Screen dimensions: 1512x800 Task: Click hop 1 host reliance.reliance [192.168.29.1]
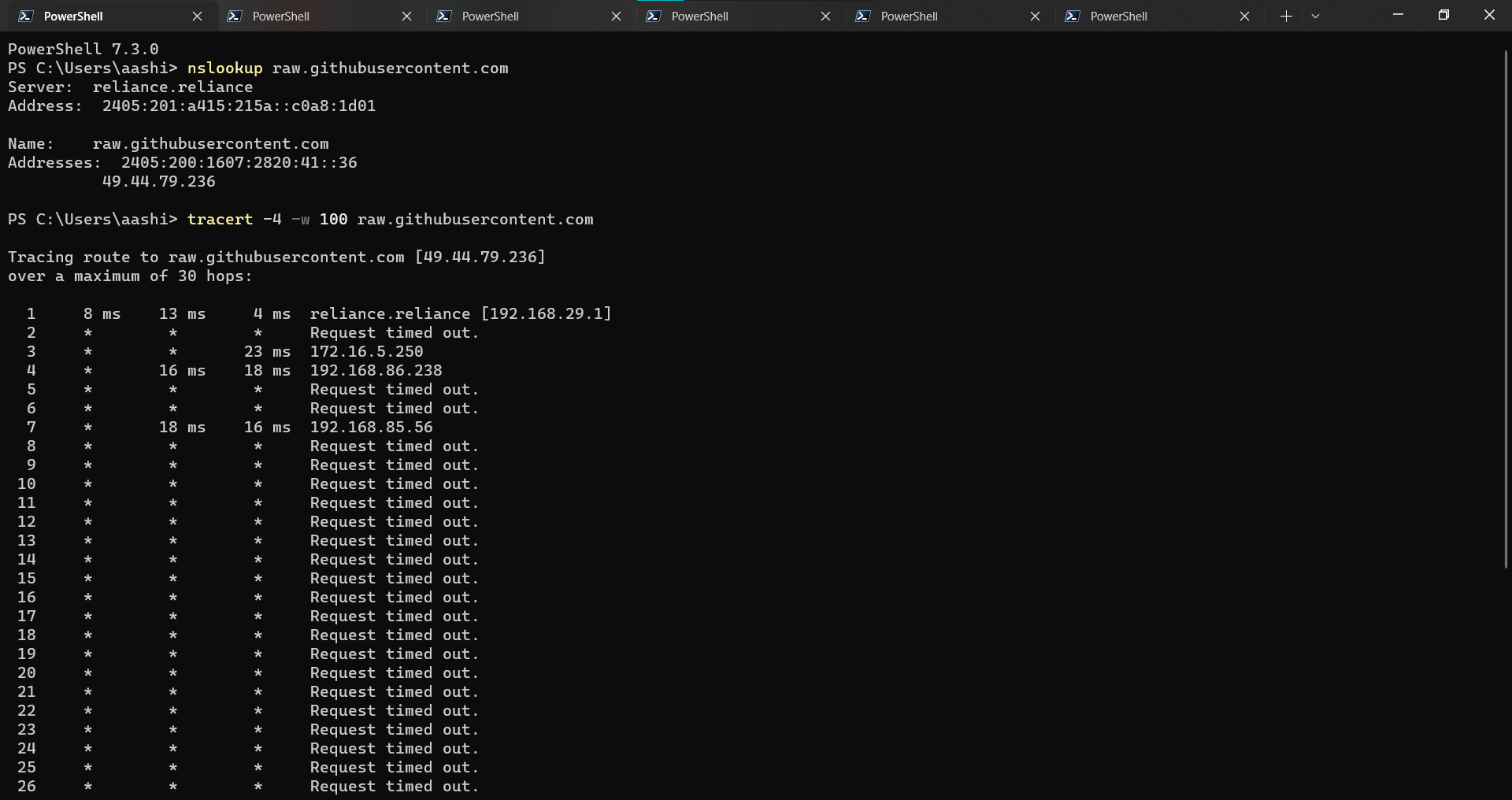point(461,313)
